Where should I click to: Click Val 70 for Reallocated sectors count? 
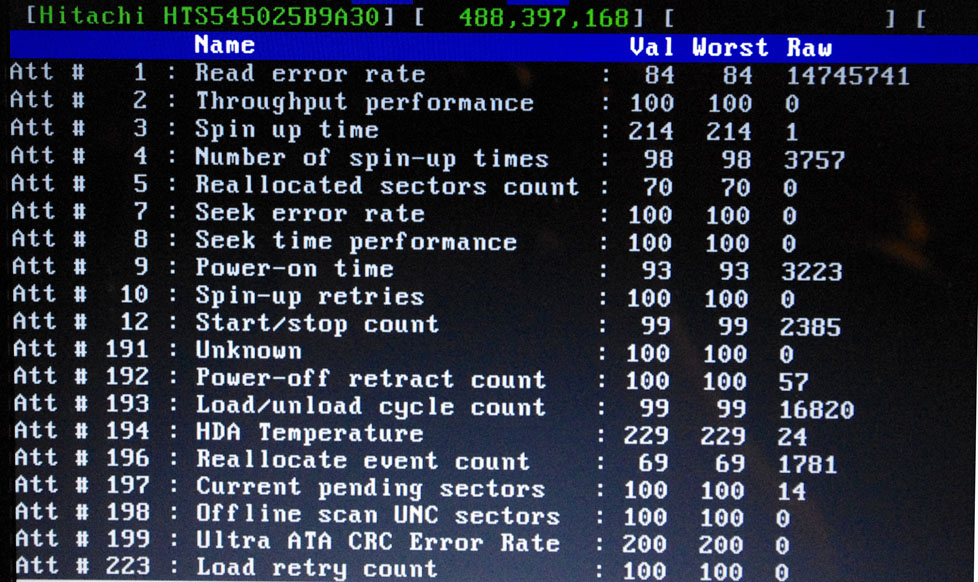(658, 187)
